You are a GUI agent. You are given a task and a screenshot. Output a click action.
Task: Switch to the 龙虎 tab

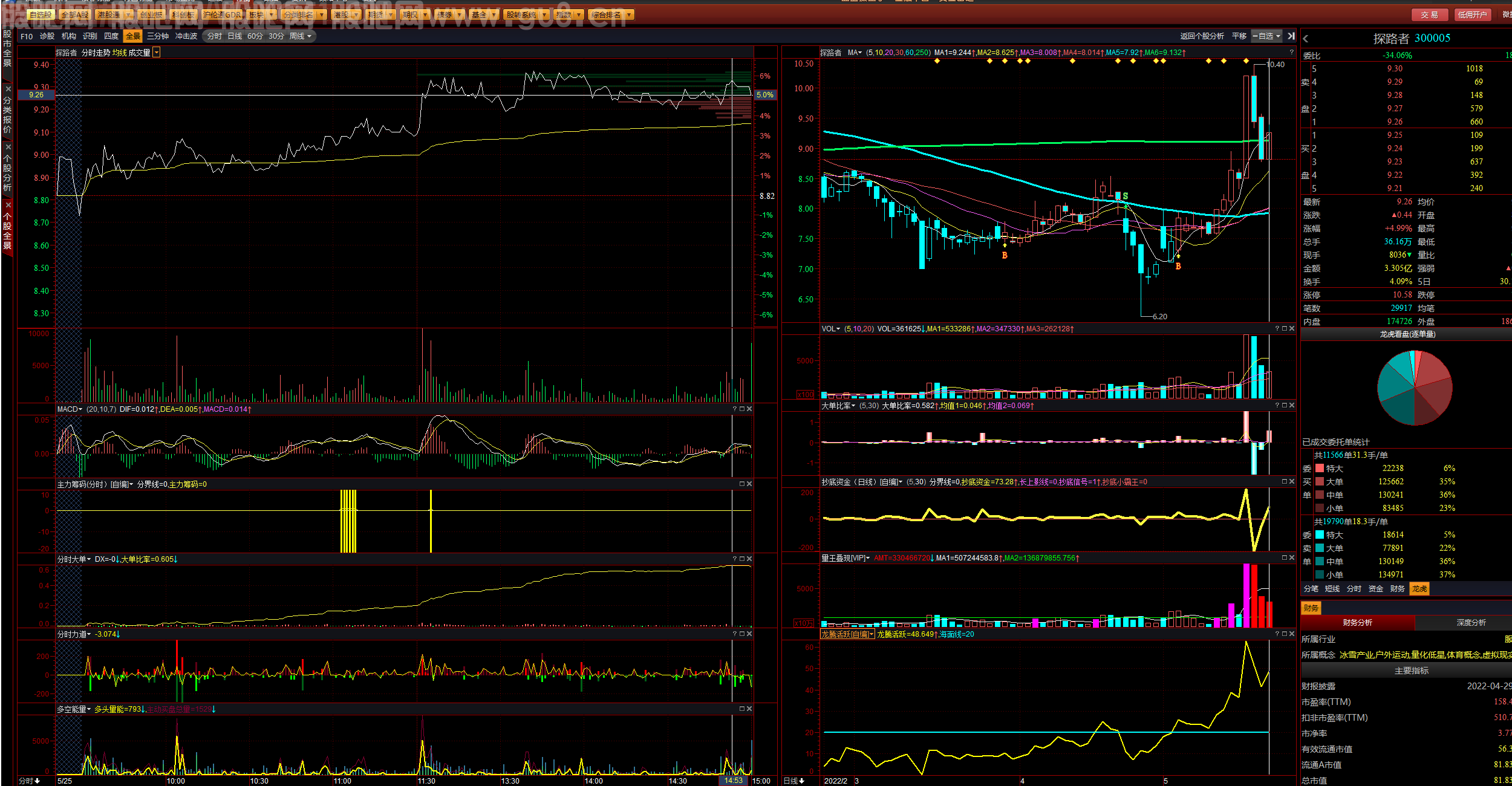[x=1419, y=589]
